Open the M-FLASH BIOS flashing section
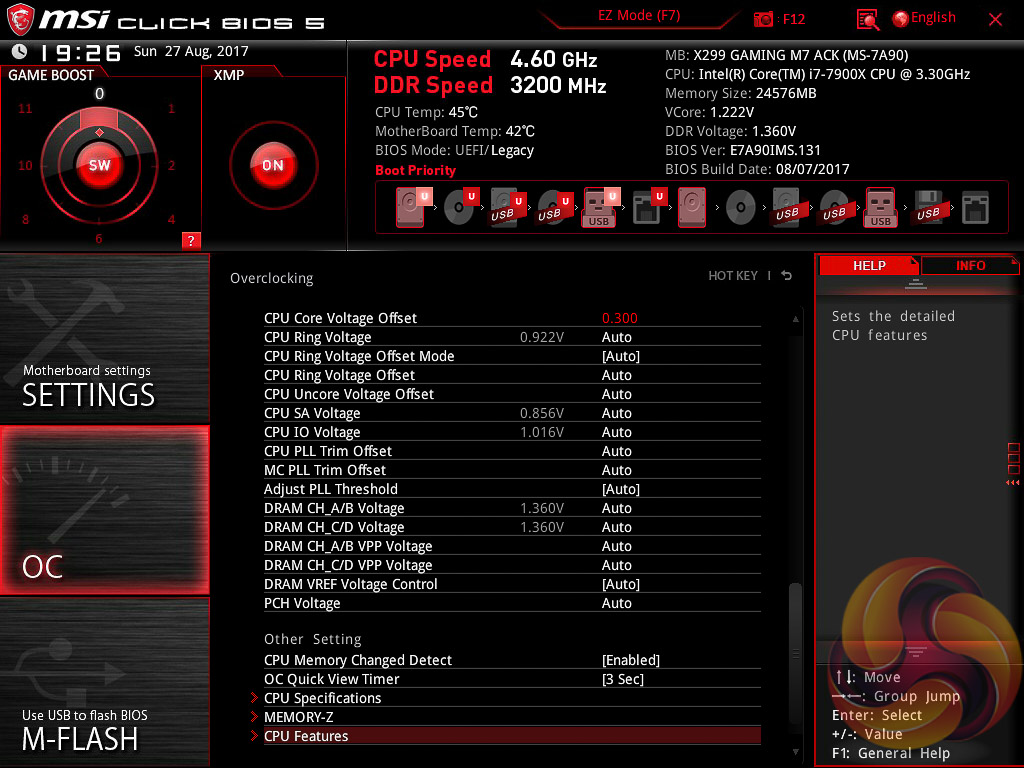Image resolution: width=1024 pixels, height=768 pixels. click(104, 681)
